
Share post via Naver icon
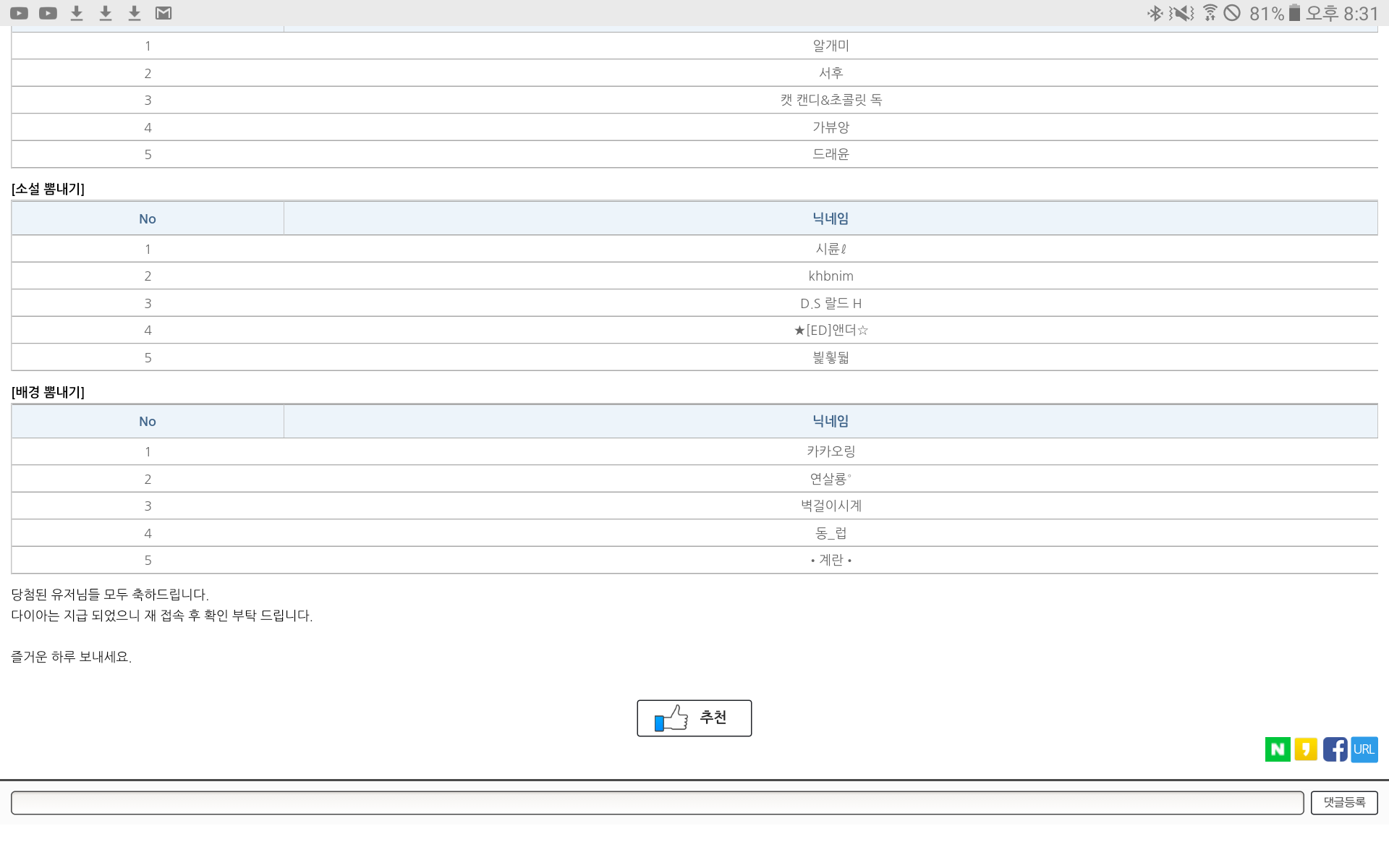click(1277, 749)
